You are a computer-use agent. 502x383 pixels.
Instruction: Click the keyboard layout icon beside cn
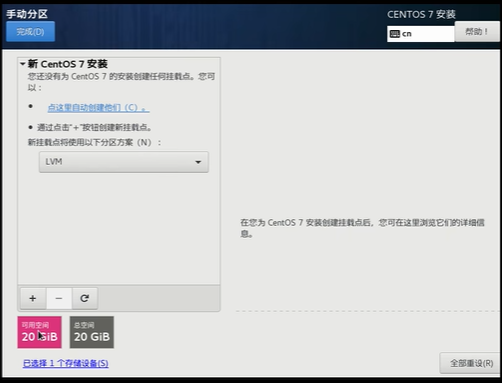395,34
